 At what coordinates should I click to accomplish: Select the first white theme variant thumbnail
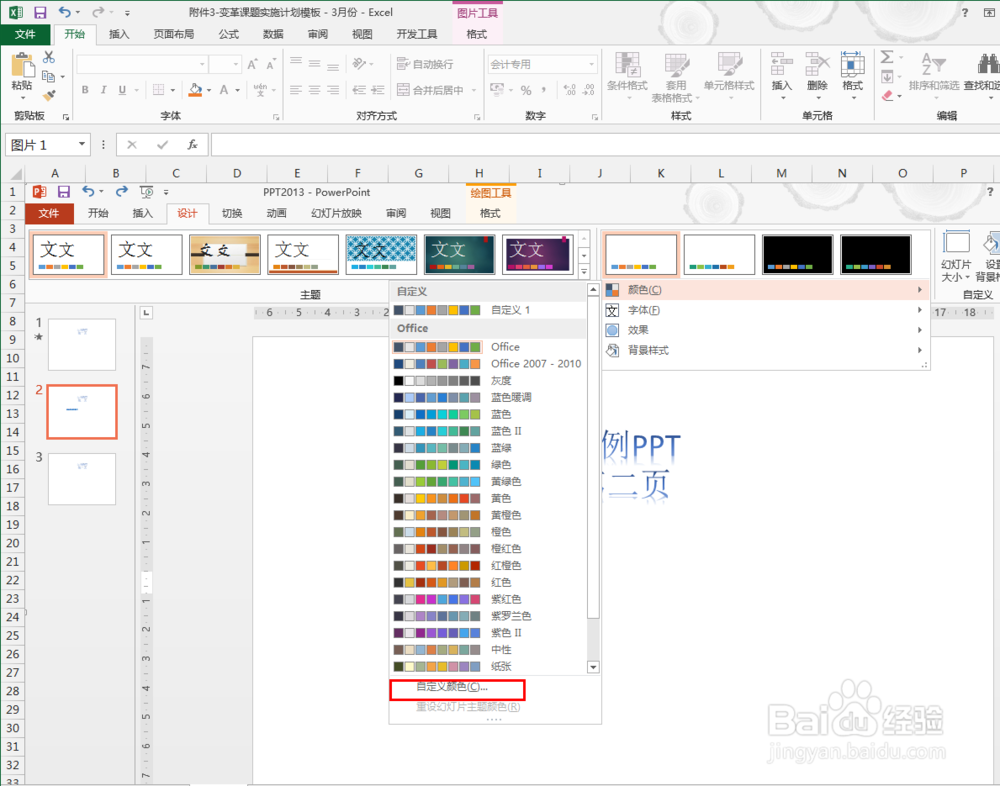point(640,255)
